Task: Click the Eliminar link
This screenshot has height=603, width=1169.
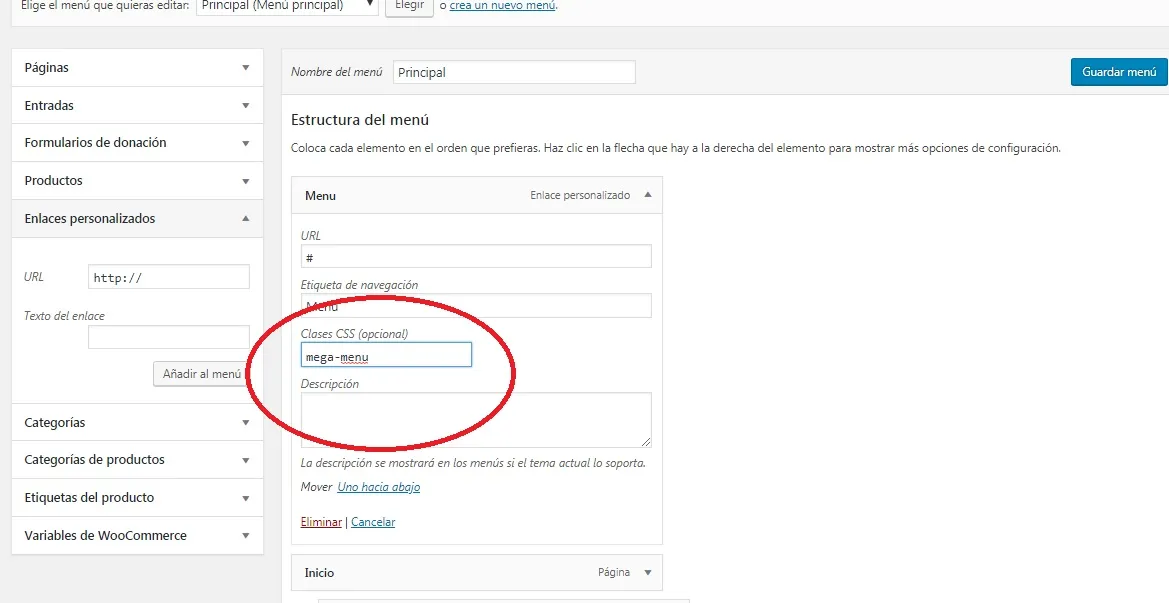Action: 320,522
